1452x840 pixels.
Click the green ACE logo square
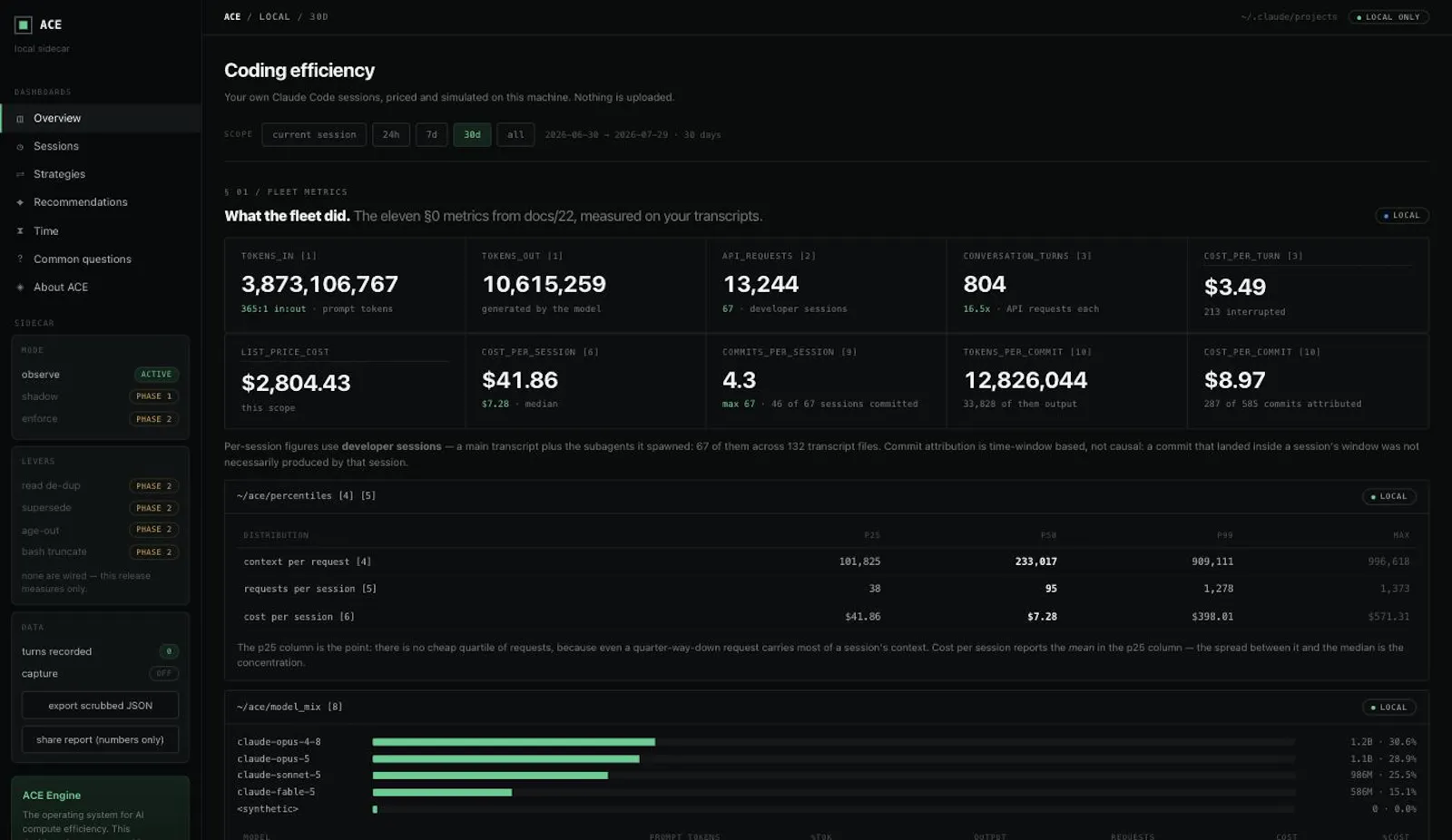[x=24, y=24]
